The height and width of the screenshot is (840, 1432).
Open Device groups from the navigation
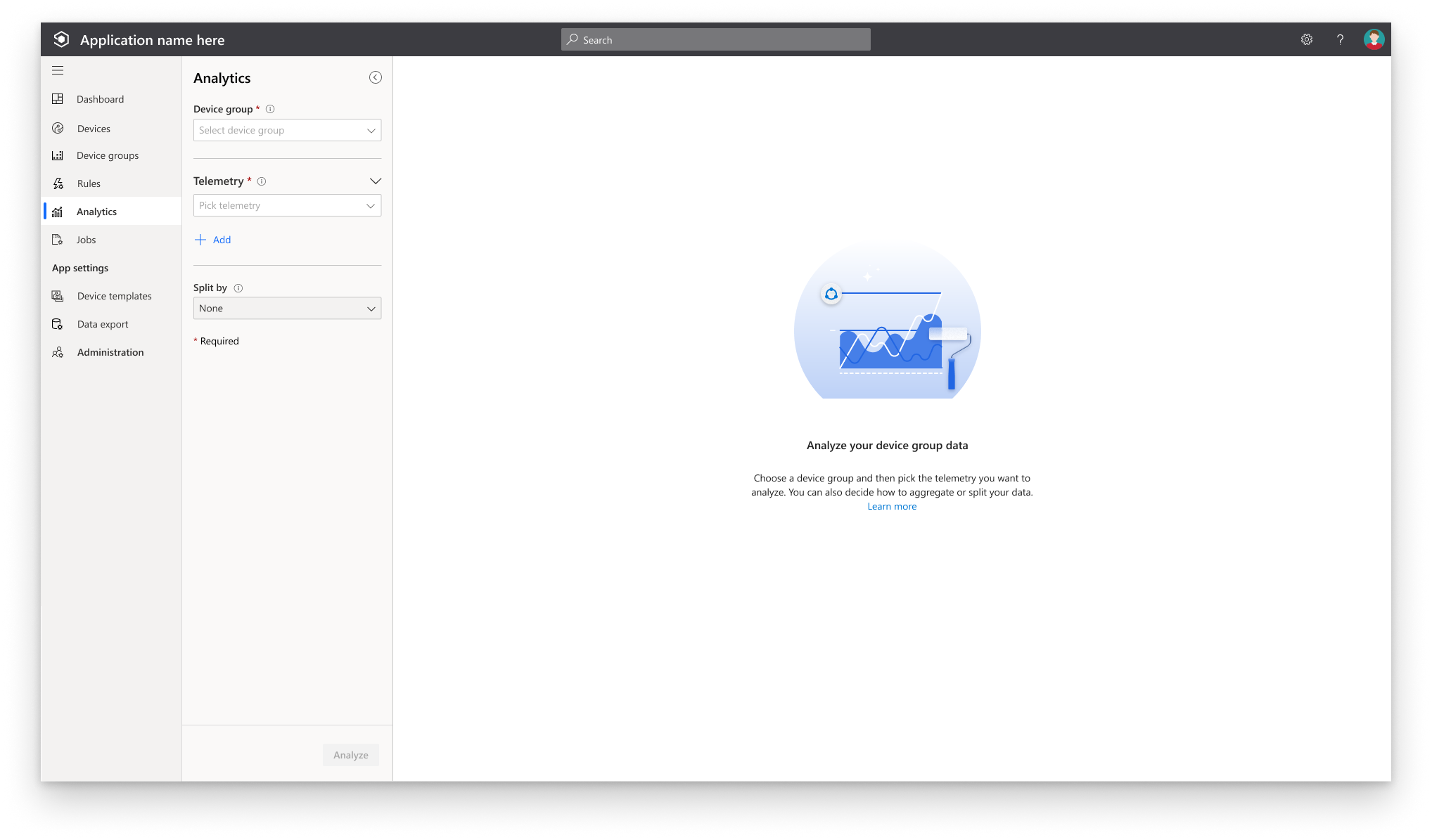tap(107, 155)
